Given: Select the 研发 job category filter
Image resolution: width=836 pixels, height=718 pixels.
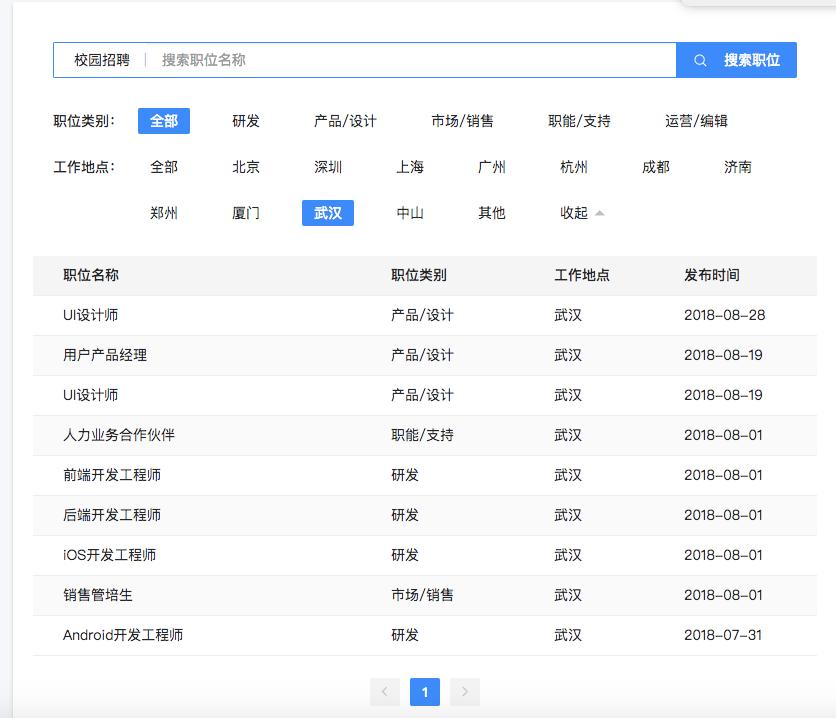Looking at the screenshot, I should (246, 120).
